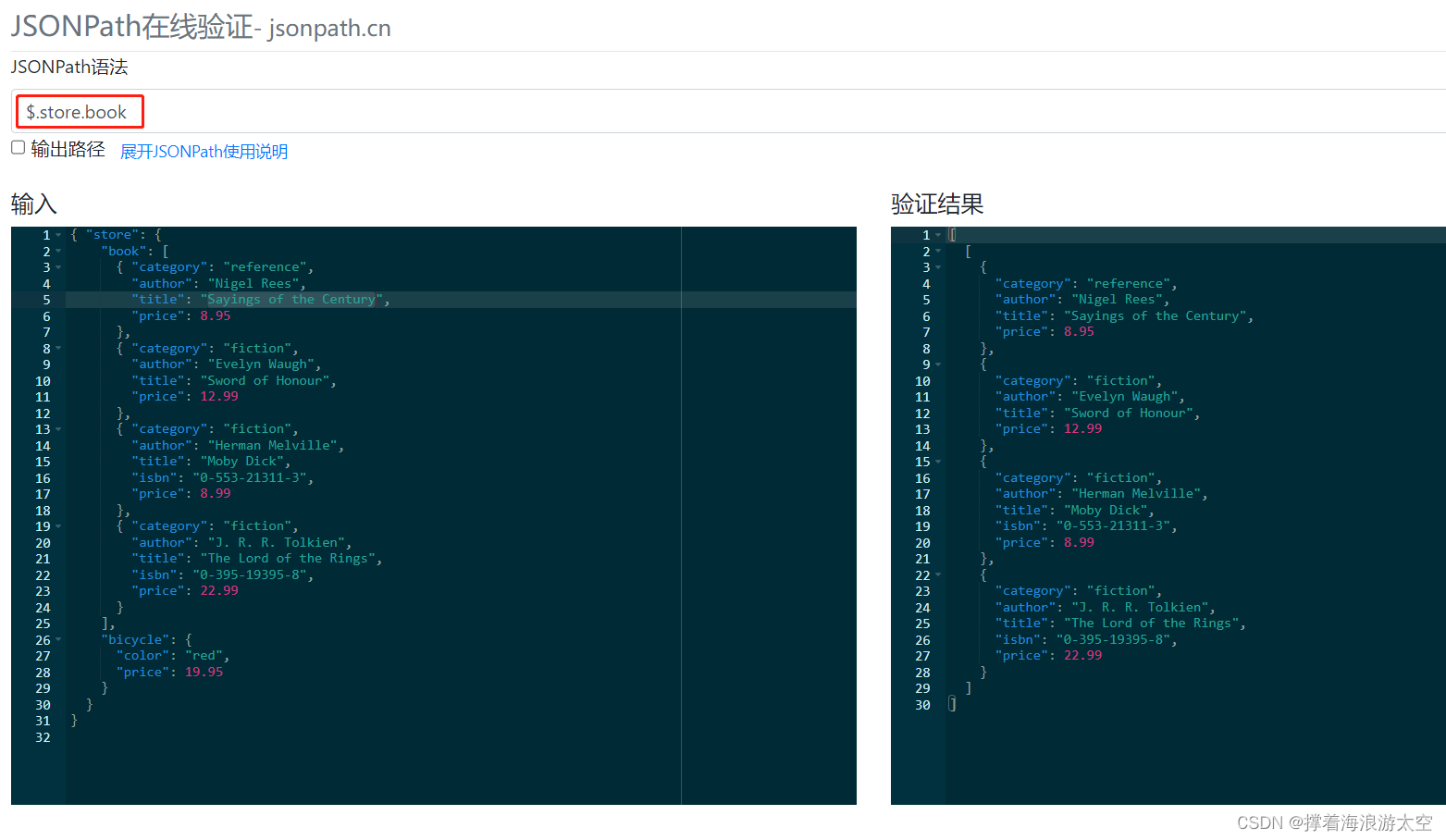Collapse line 1 fold arrow in 输入 editor
Screen dimensions: 1446x840
tap(58, 235)
